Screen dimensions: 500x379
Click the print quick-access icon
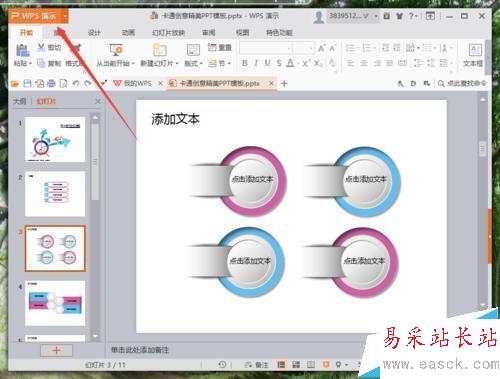(x=51, y=83)
